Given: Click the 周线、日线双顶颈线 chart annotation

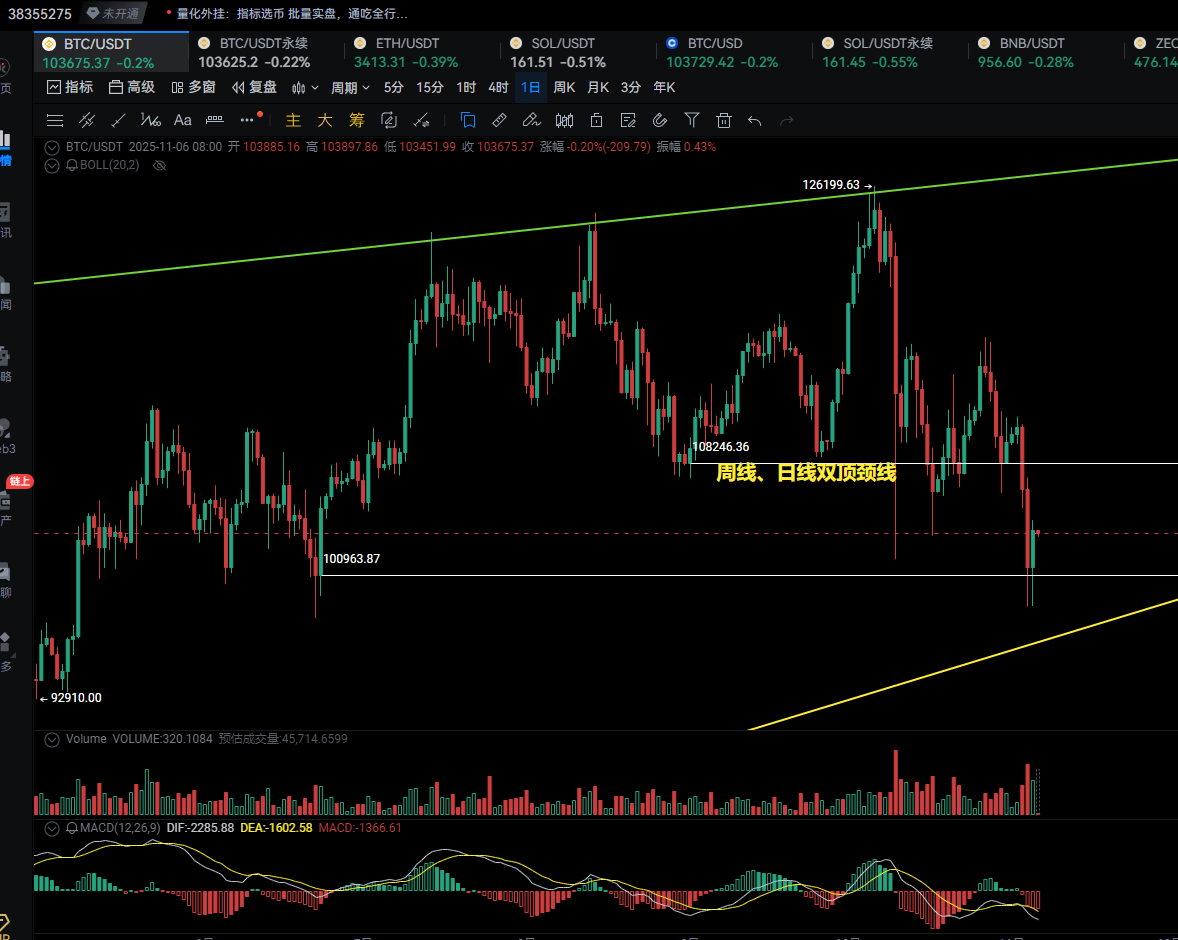Looking at the screenshot, I should [x=805, y=473].
